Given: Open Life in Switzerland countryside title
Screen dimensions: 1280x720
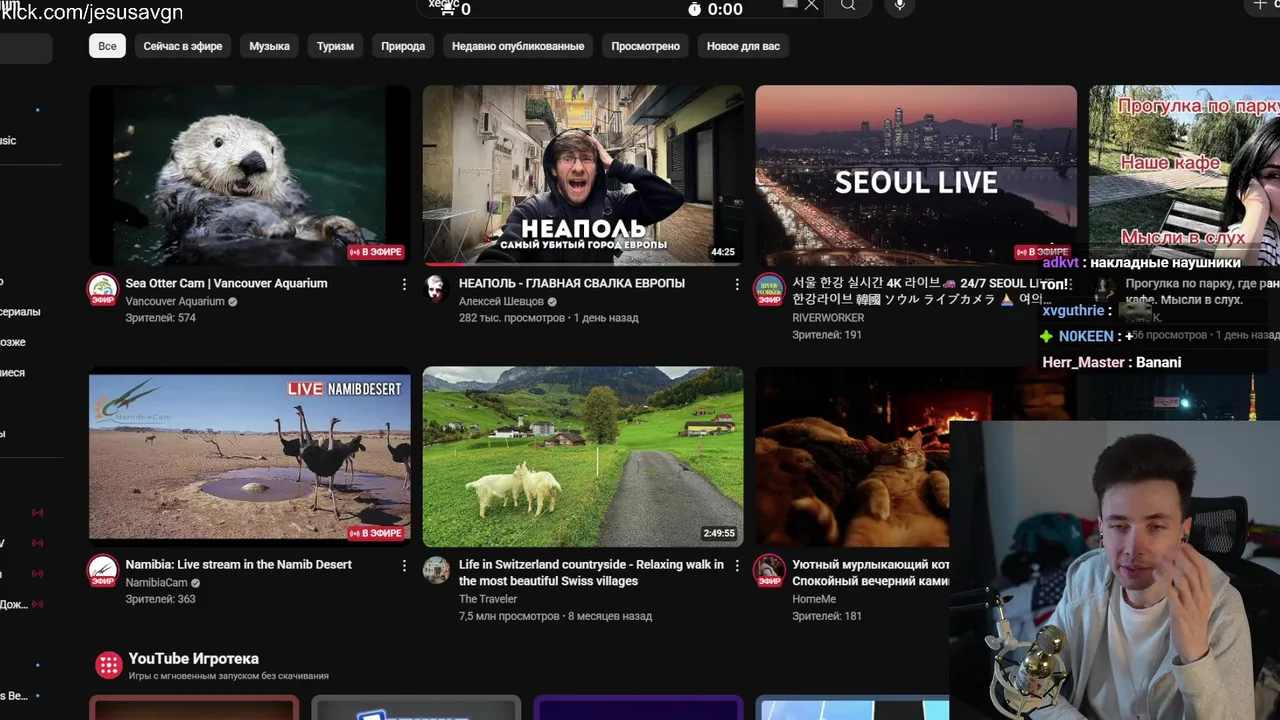Looking at the screenshot, I should click(x=591, y=572).
